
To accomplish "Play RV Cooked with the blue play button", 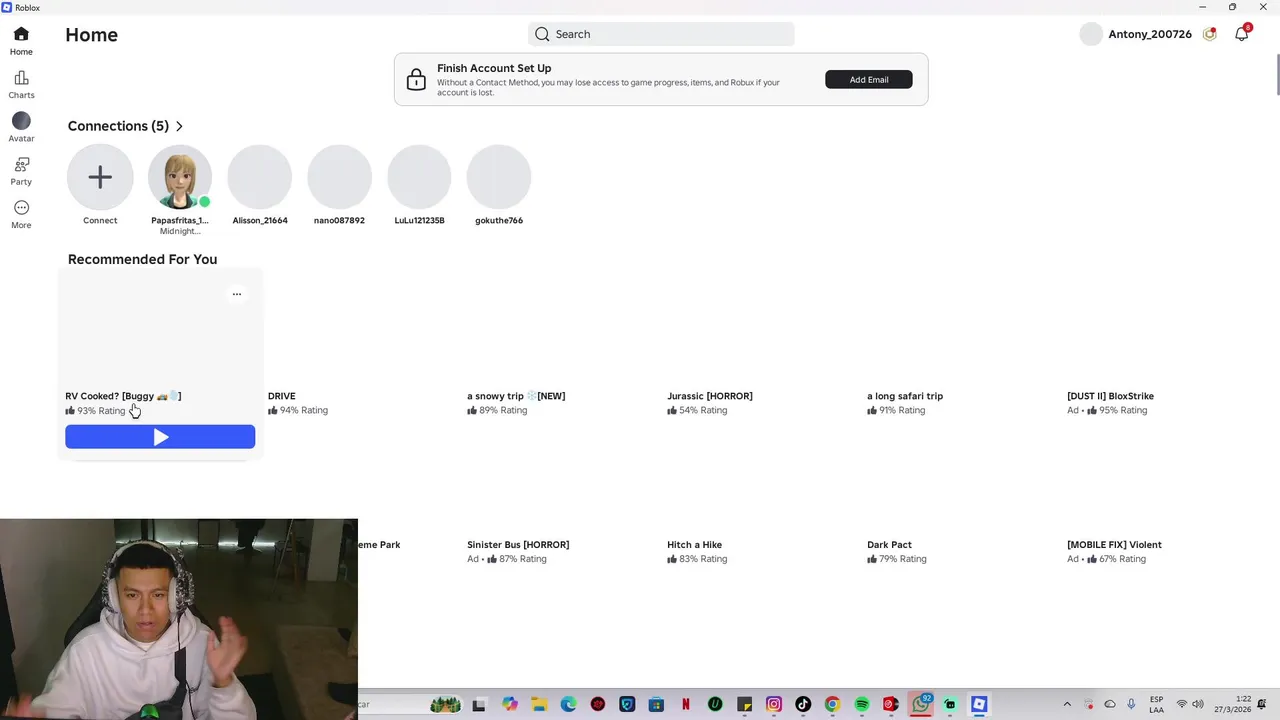I will coord(160,436).
